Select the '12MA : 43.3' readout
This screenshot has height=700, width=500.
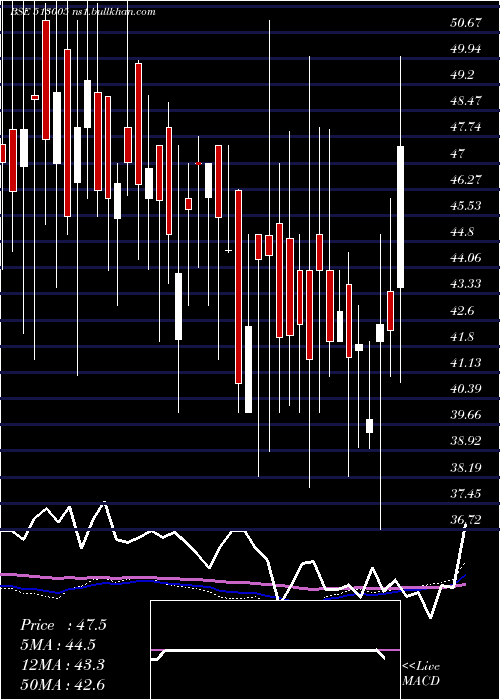(x=62, y=665)
